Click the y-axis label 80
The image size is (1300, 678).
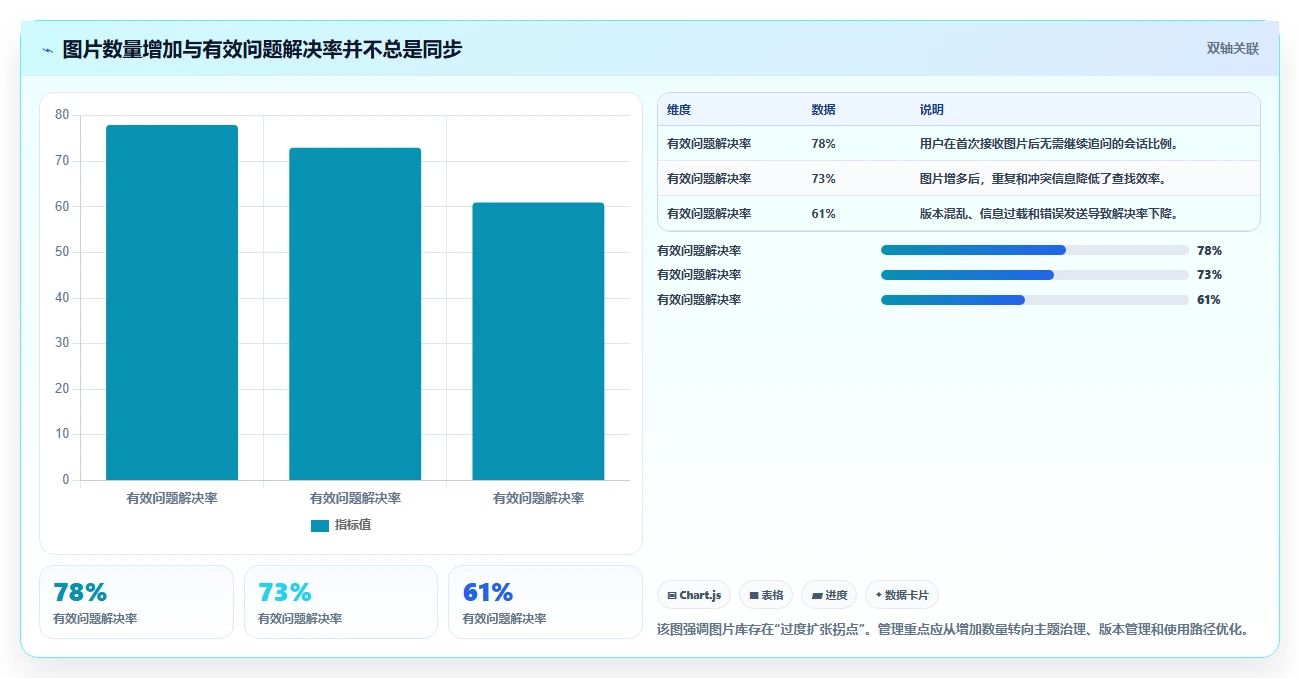[62, 115]
